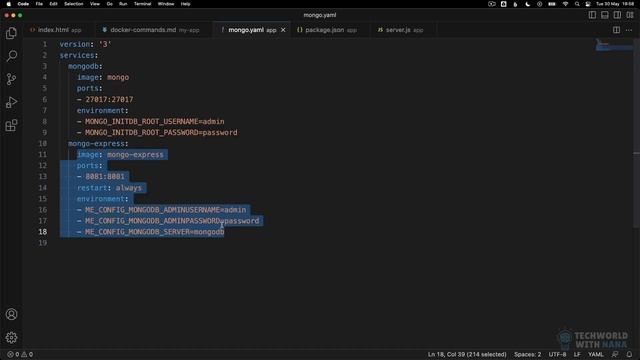
Task: Click MONGO_INITDB_ROOT_USERNAME=admin line
Action: 155,122
